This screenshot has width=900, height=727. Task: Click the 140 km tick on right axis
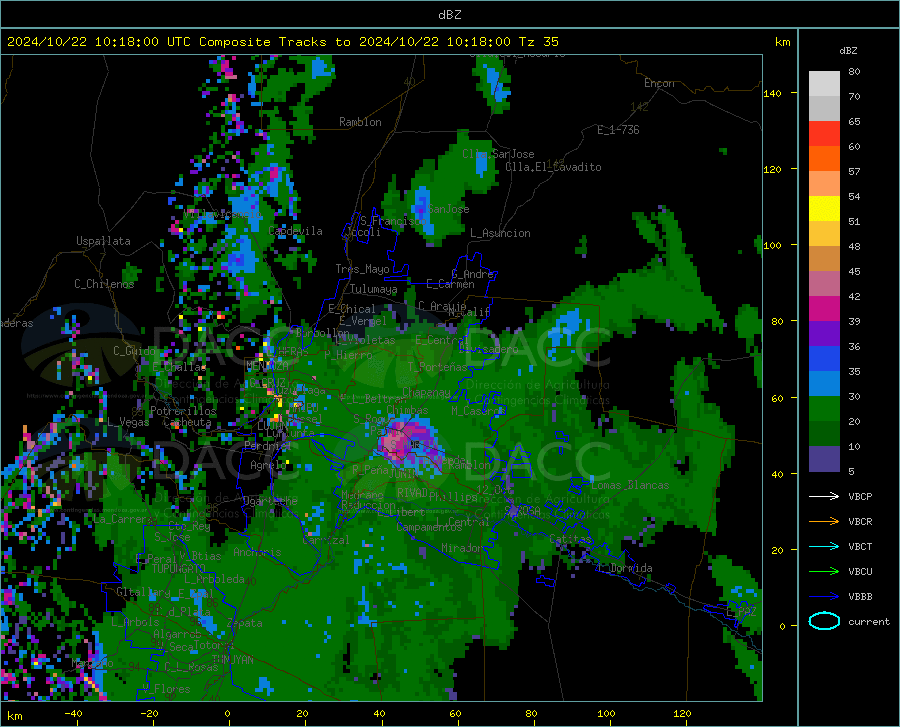tap(772, 93)
